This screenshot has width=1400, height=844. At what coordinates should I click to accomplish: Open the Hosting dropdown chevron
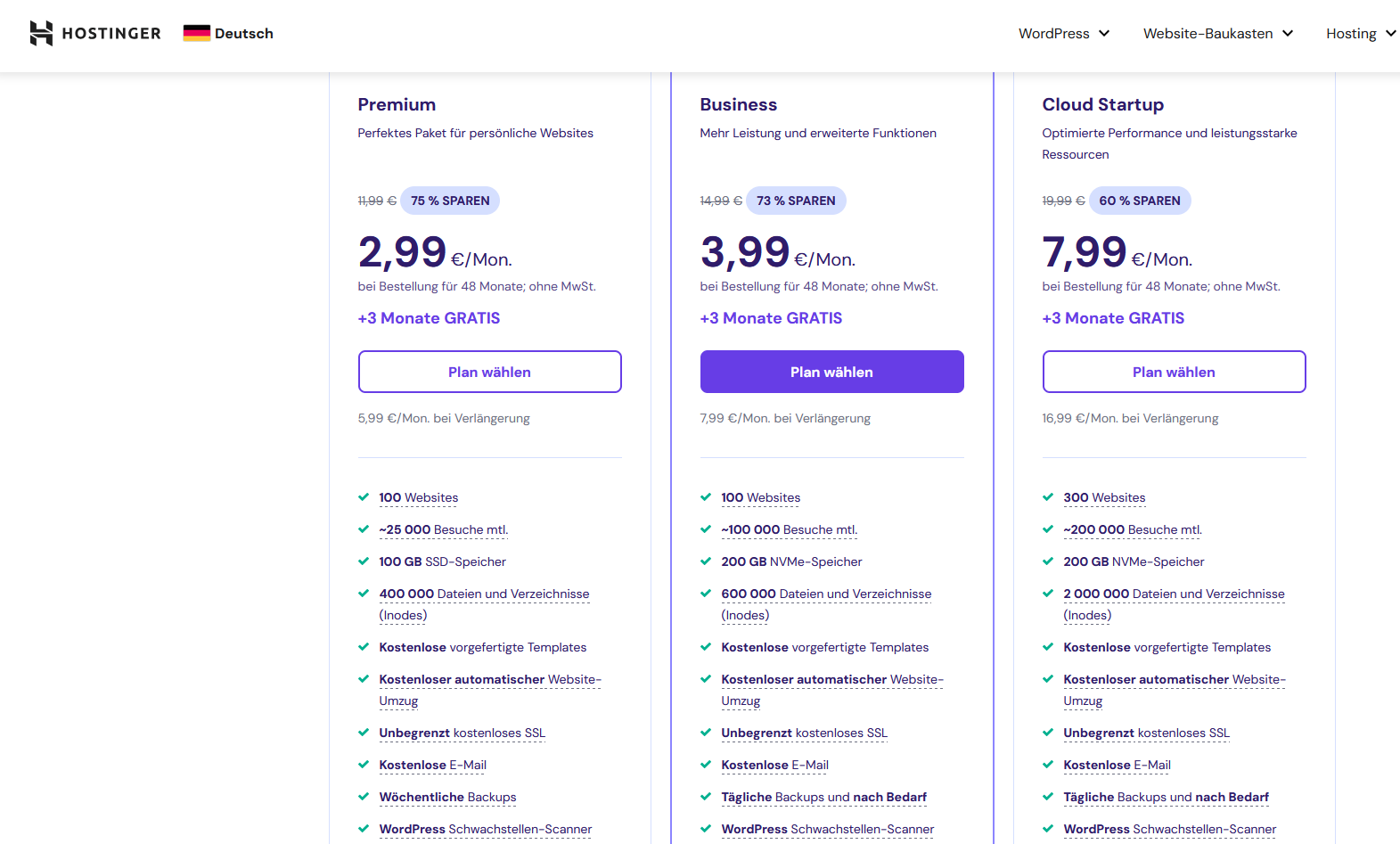1391,33
